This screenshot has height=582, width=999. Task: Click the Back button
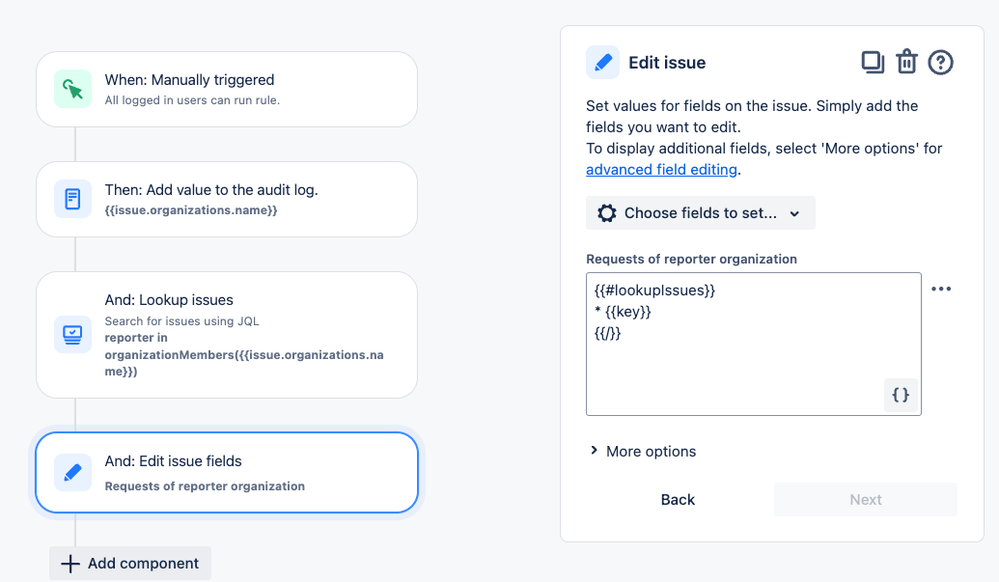coord(677,500)
